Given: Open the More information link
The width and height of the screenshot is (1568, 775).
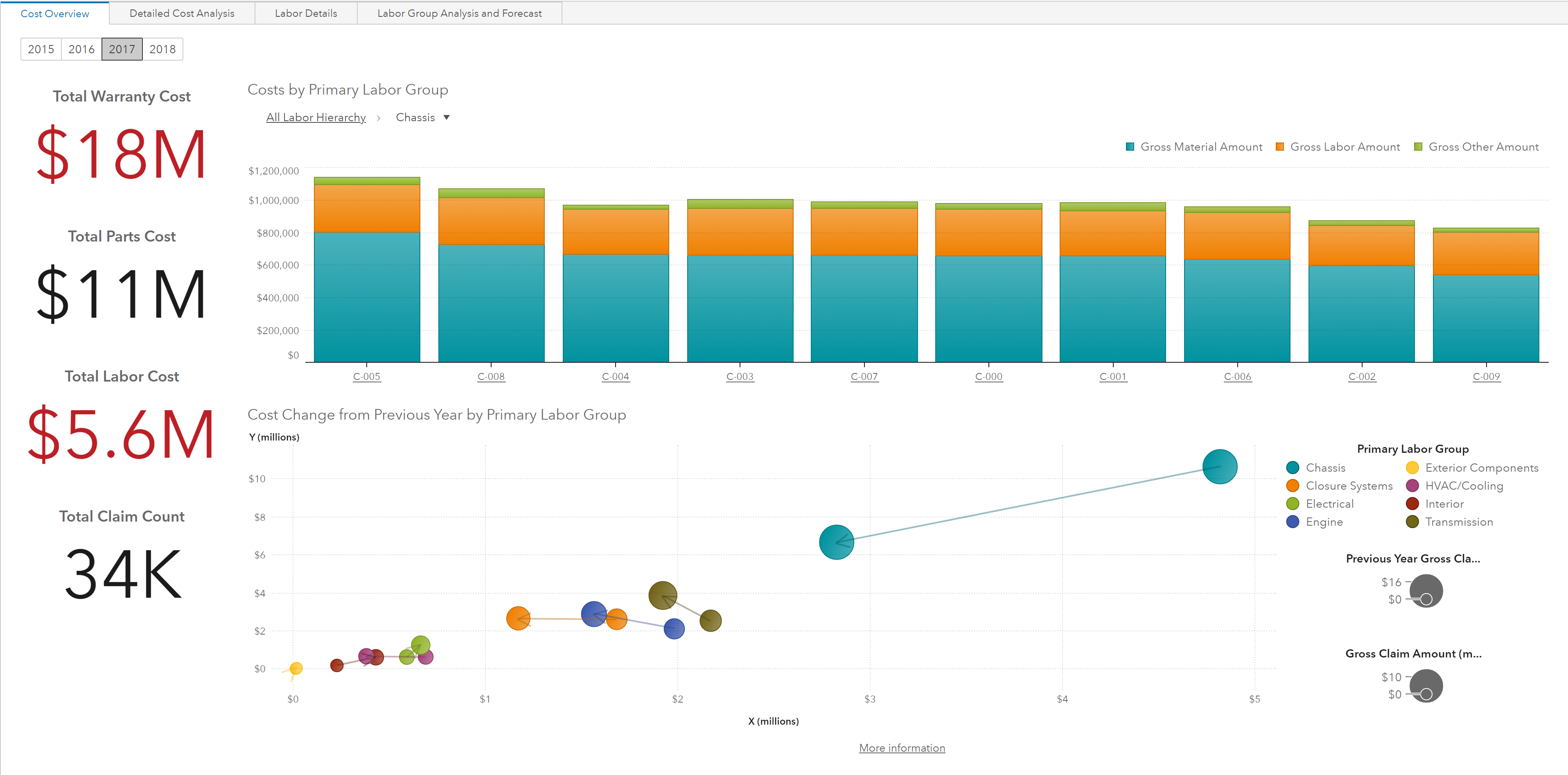Looking at the screenshot, I should [x=902, y=748].
